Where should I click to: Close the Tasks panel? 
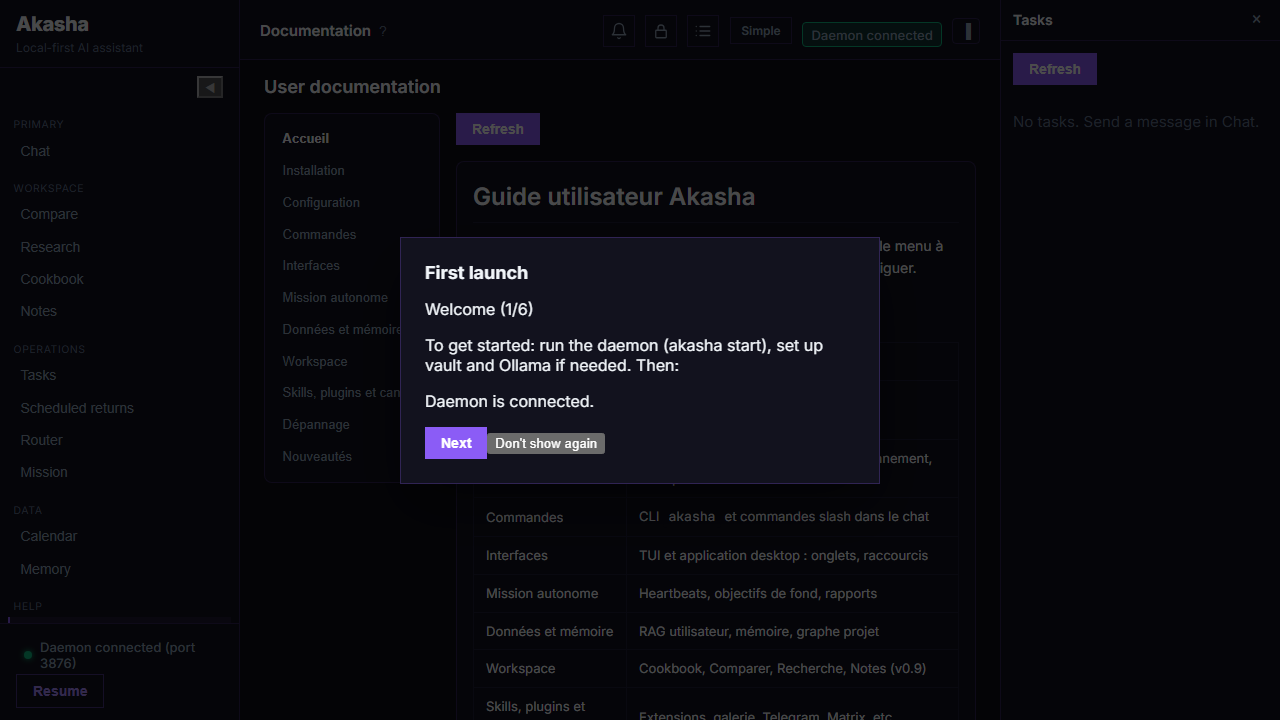(x=1257, y=19)
